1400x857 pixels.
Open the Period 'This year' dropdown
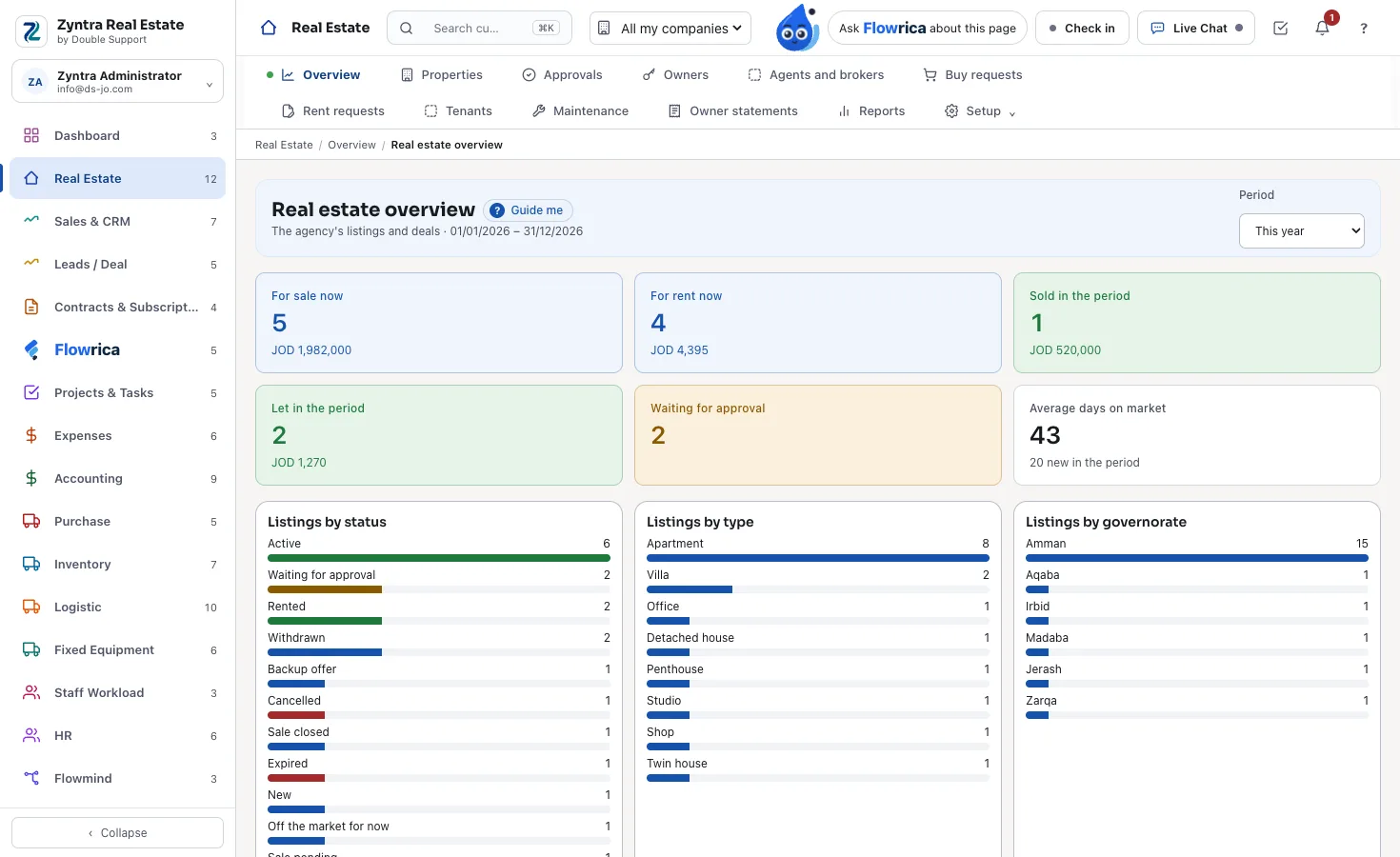click(x=1302, y=231)
